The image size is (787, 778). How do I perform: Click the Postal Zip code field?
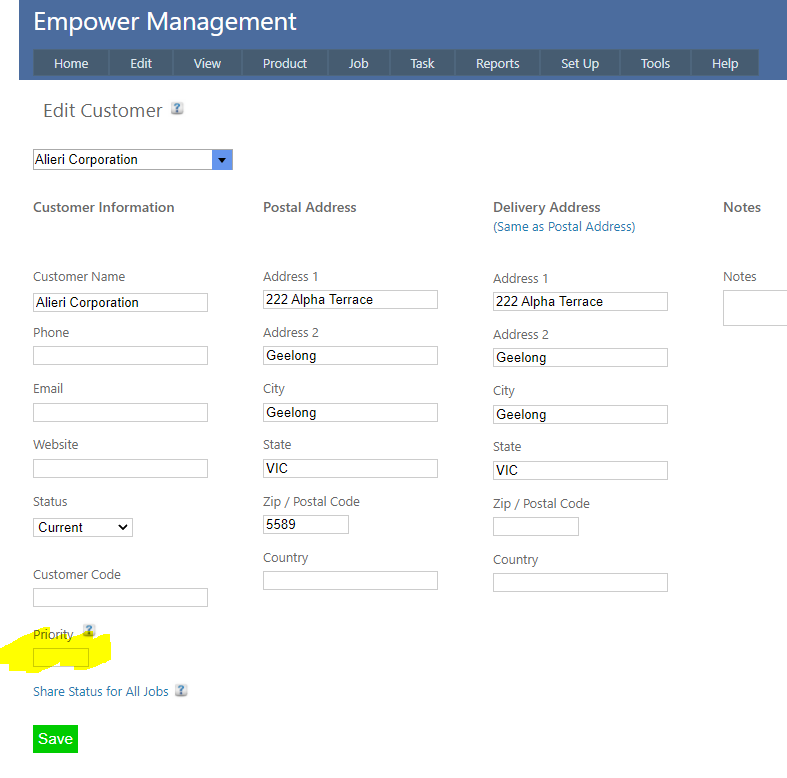point(306,524)
